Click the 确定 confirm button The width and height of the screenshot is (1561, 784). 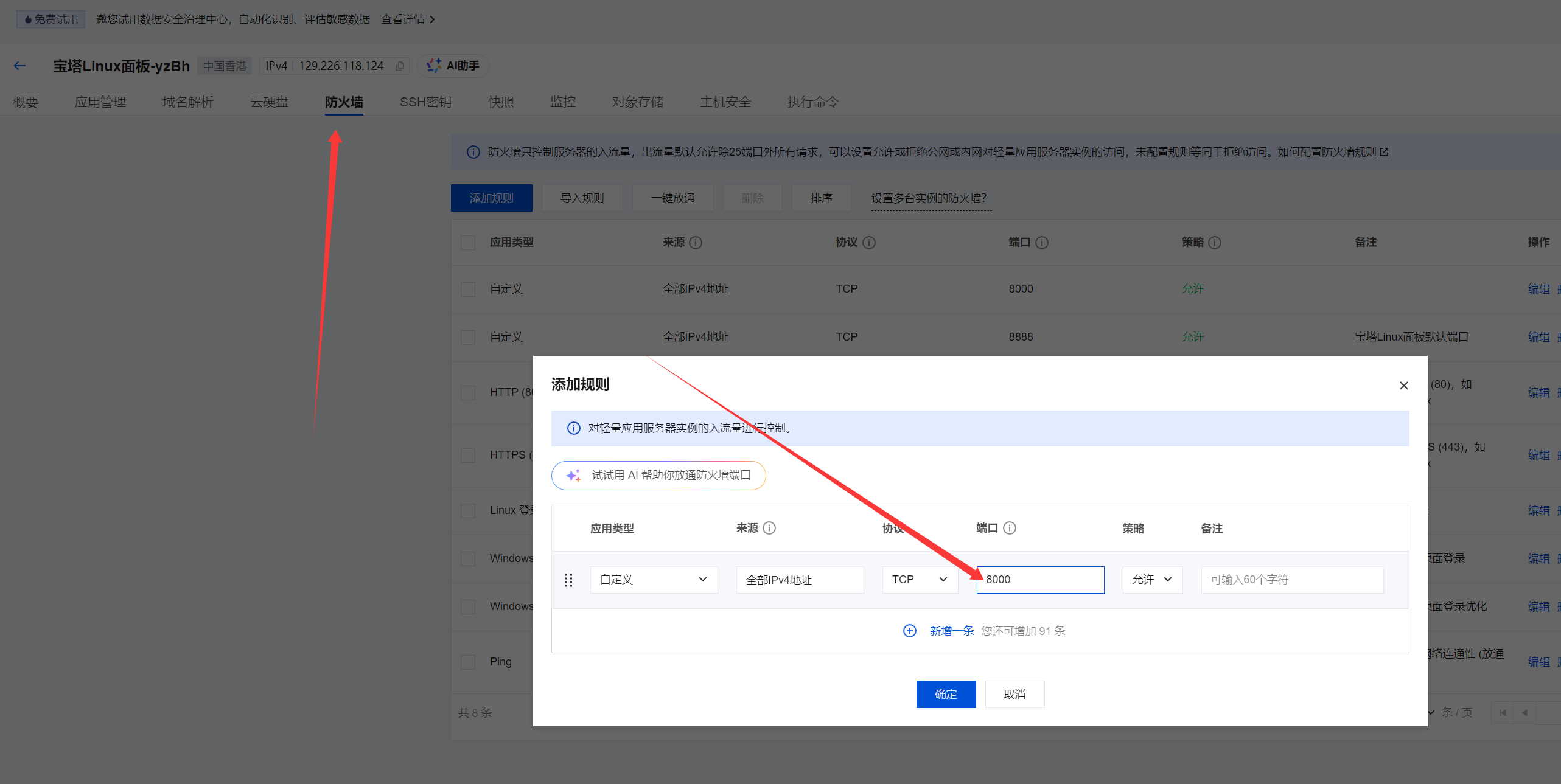coord(946,694)
